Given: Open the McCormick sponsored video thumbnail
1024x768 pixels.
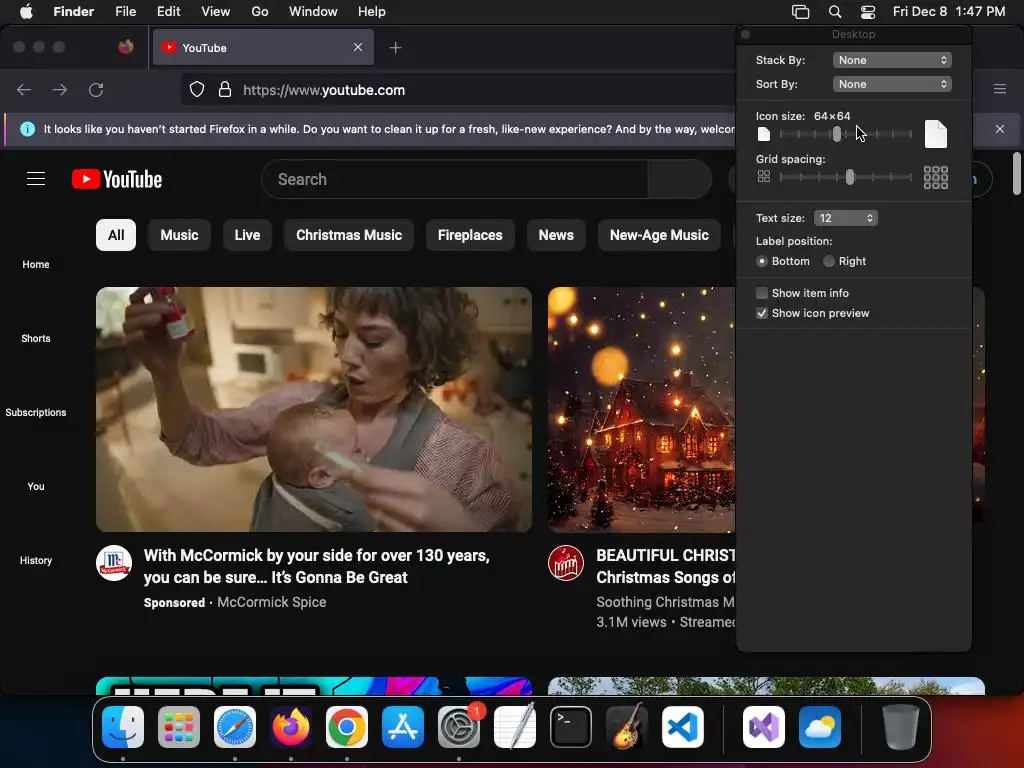Looking at the screenshot, I should coord(314,409).
